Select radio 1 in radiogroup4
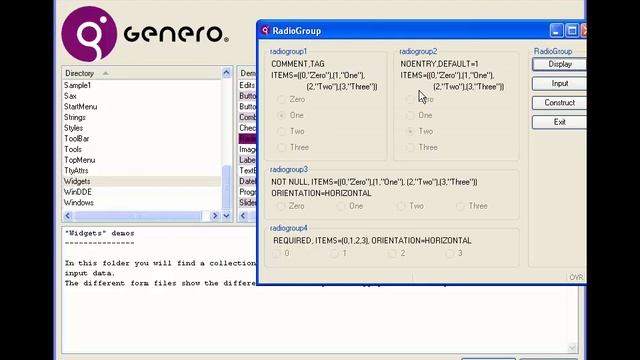 click(x=334, y=253)
